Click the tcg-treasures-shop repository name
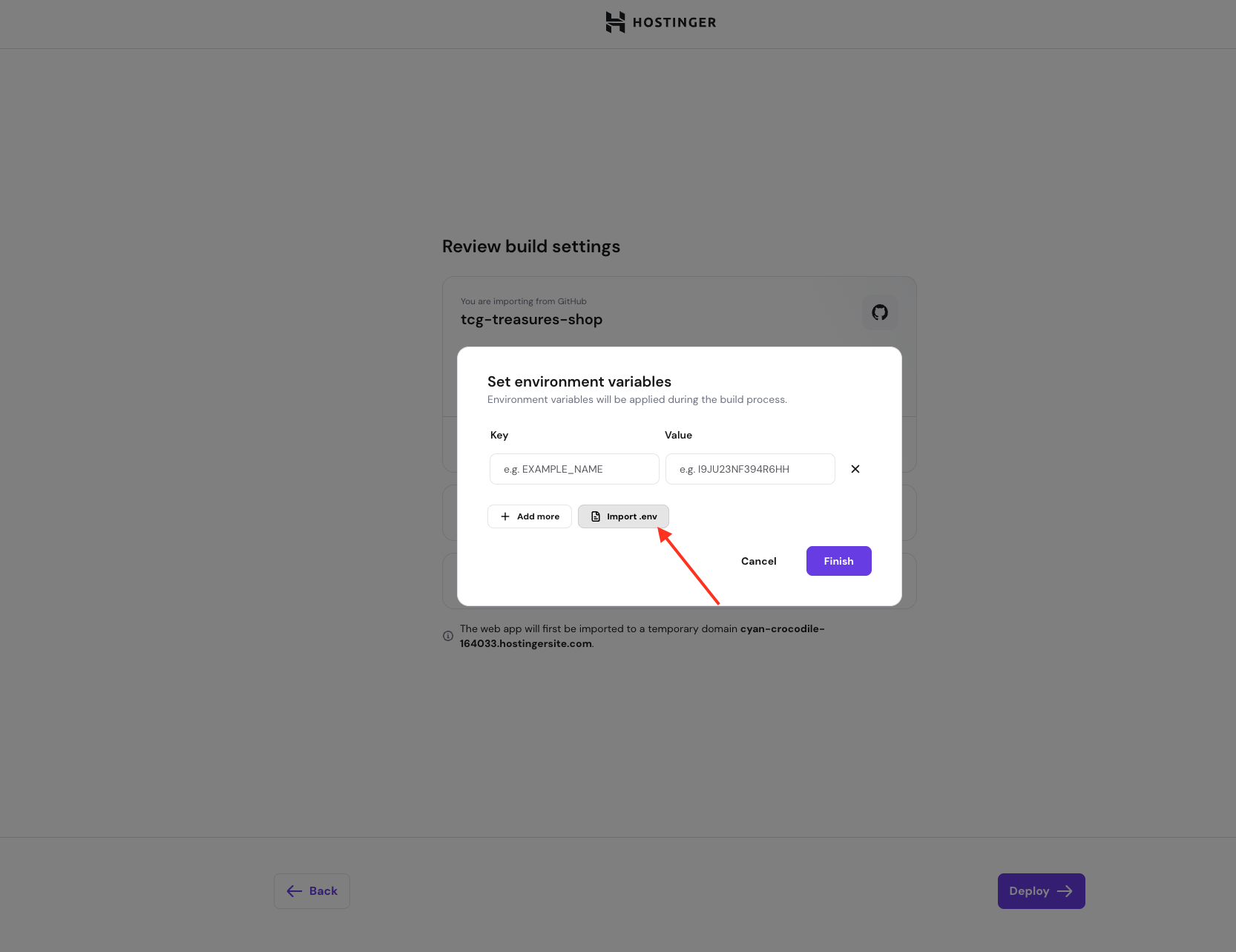The width and height of the screenshot is (1236, 952). point(531,320)
